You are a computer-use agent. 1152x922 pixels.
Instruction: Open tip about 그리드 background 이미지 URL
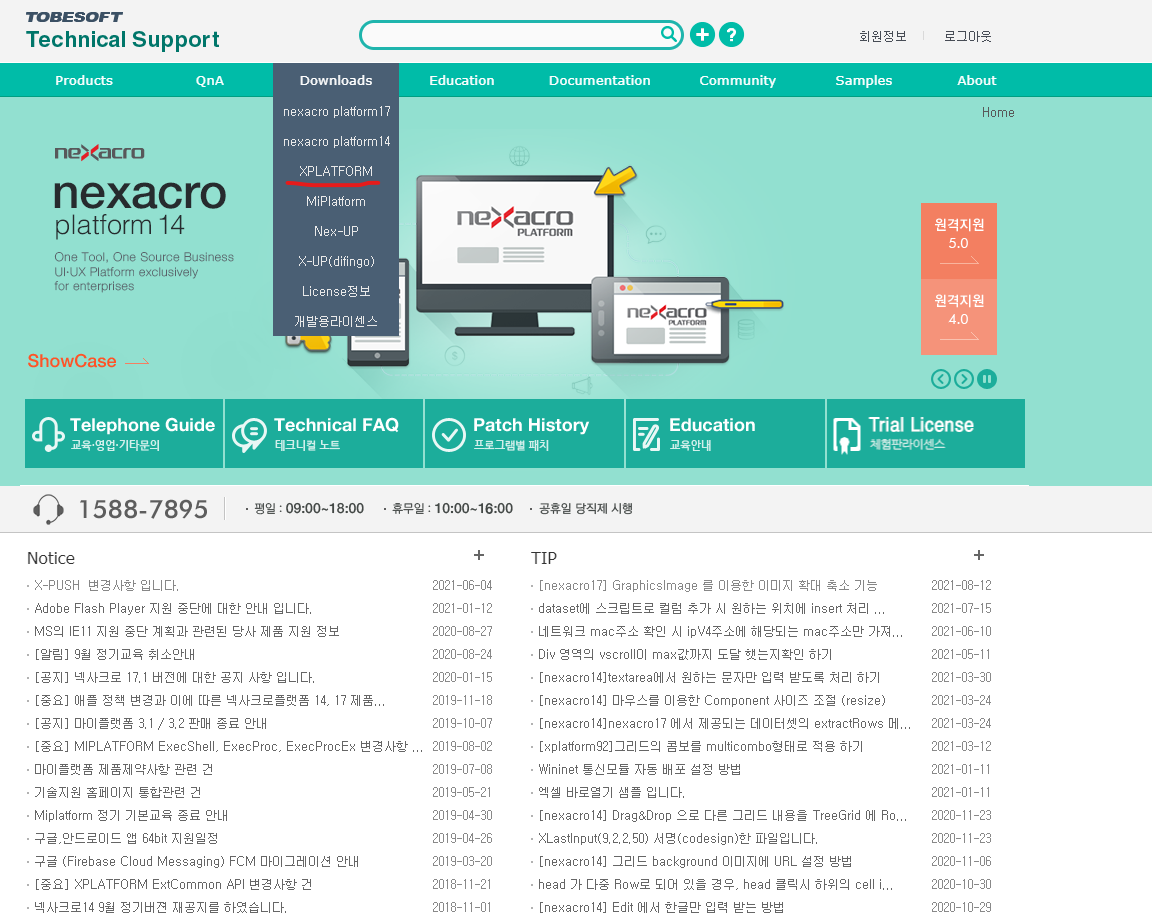click(x=695, y=862)
